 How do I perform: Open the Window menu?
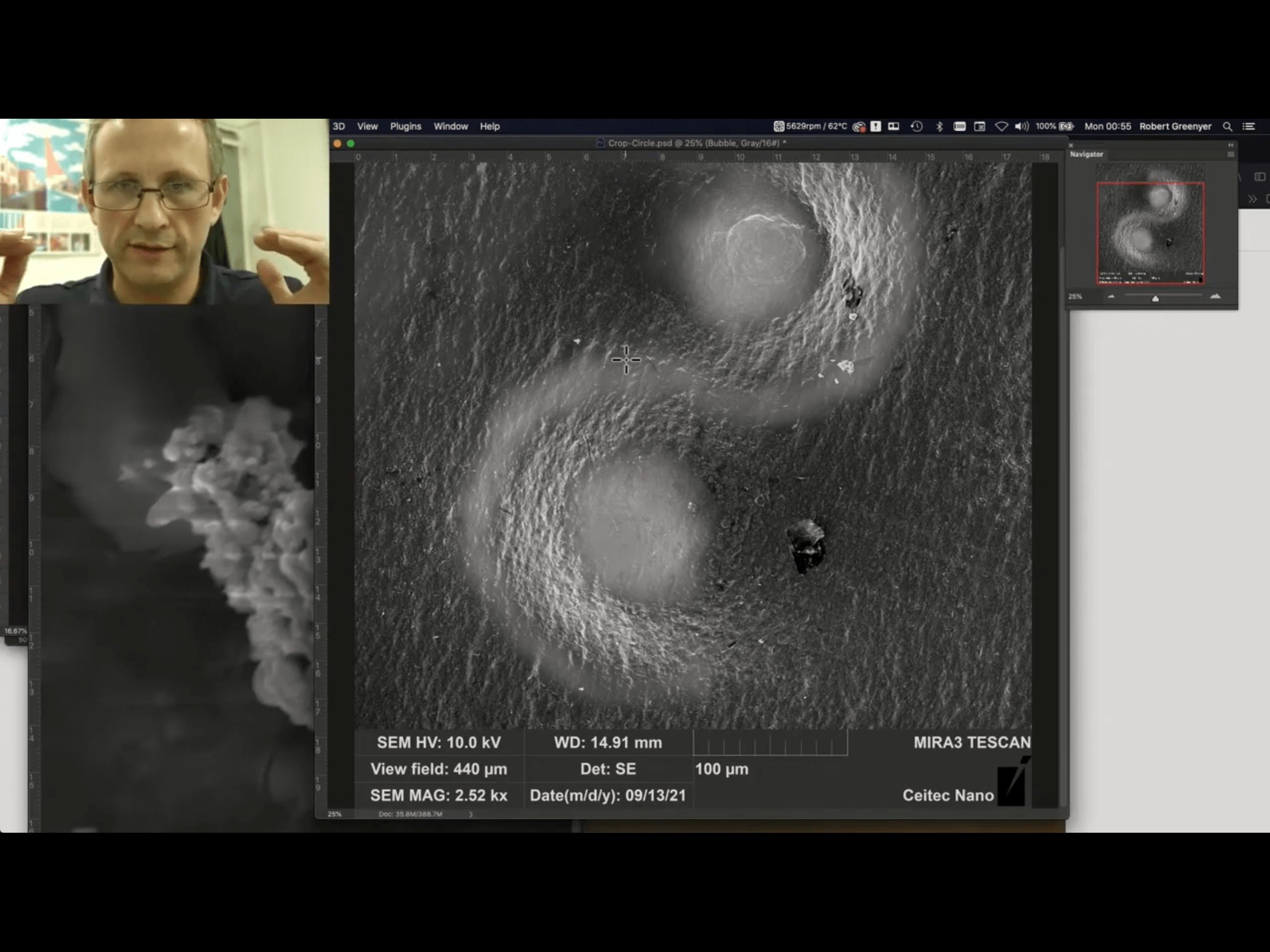[450, 126]
